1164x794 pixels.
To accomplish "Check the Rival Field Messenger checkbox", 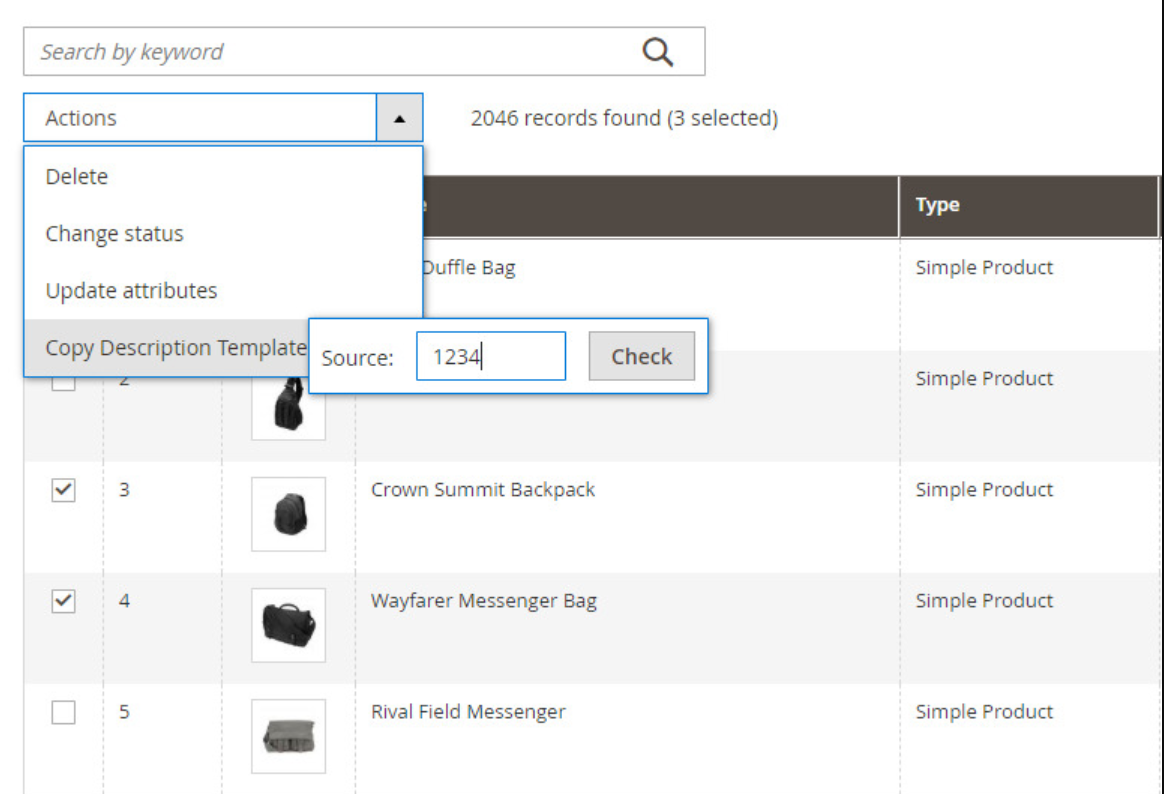I will (x=63, y=713).
